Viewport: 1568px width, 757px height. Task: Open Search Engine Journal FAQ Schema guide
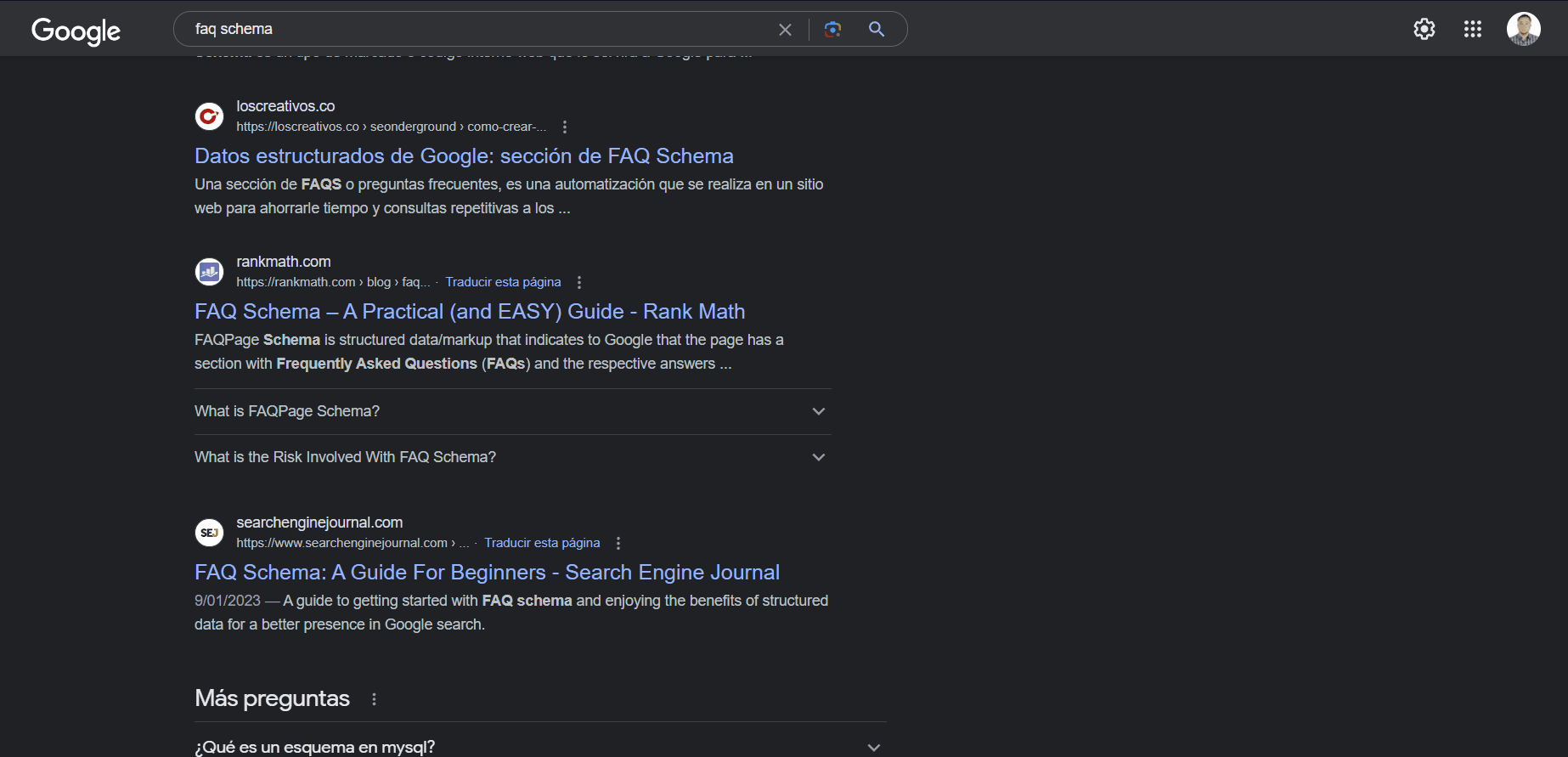[487, 573]
